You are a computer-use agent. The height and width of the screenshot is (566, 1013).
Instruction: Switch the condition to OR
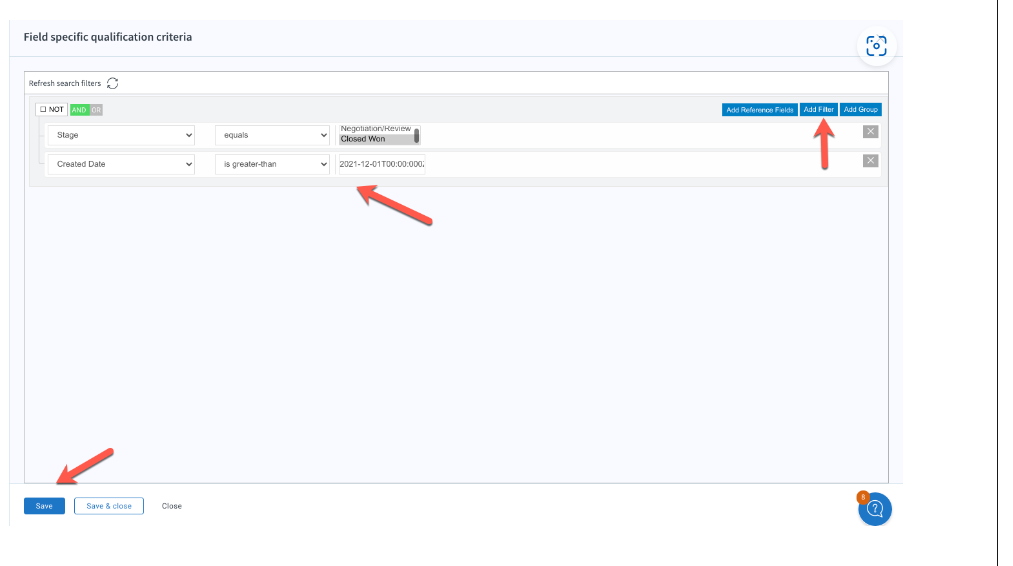click(96, 110)
